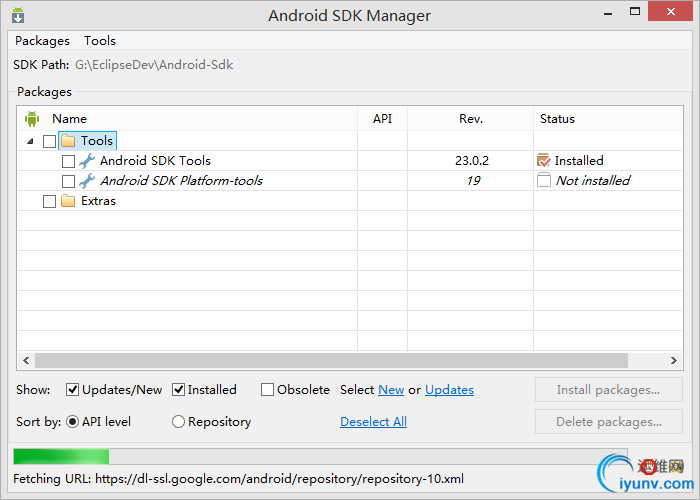Check the Tools group checkbox

tap(50, 142)
